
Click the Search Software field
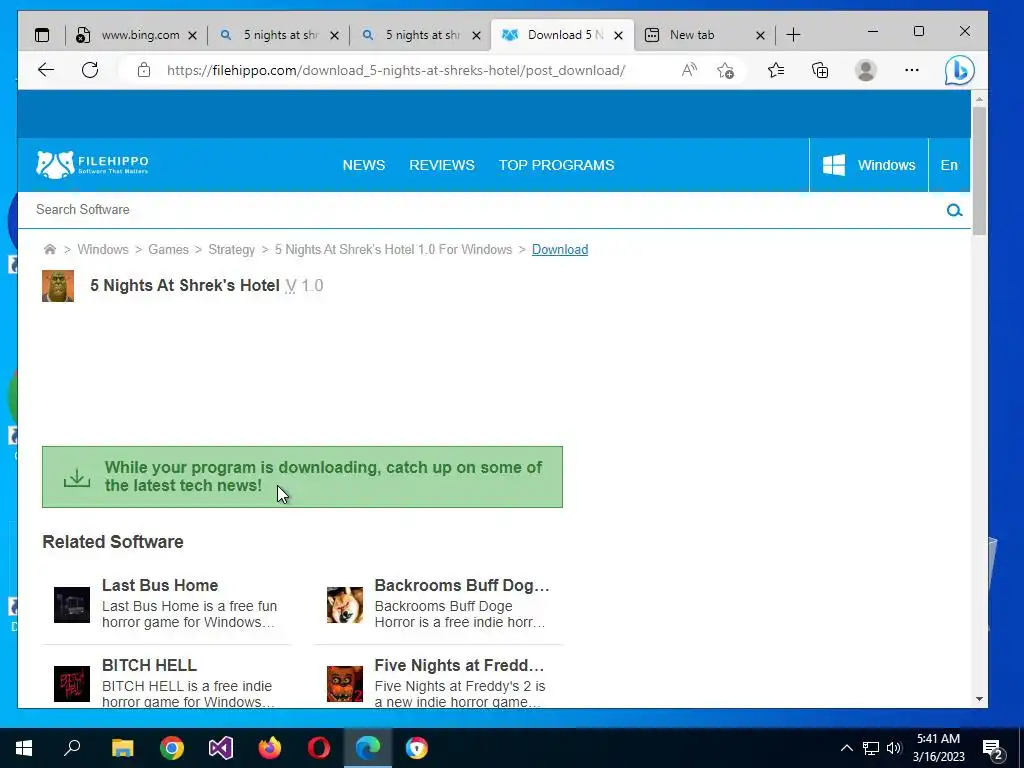483,210
